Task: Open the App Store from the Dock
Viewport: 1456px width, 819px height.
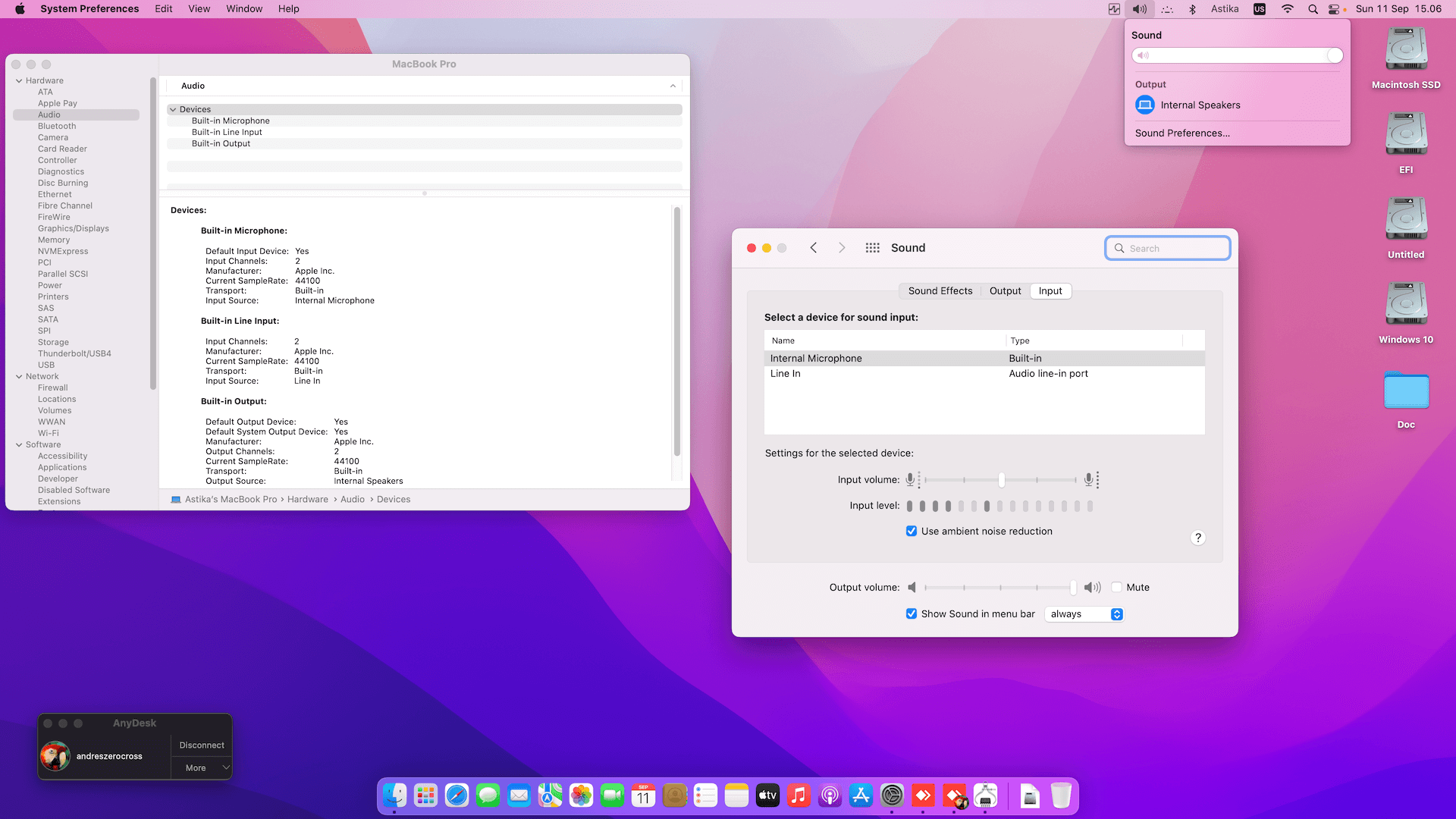Action: pyautogui.click(x=861, y=795)
